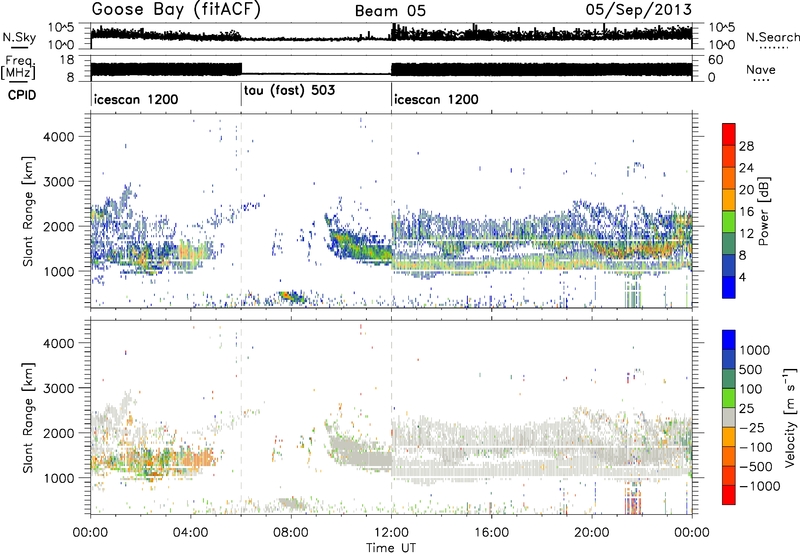The image size is (800, 554).
Task: Click the '3000' tick on the velocity panel axis
Action: [59, 388]
